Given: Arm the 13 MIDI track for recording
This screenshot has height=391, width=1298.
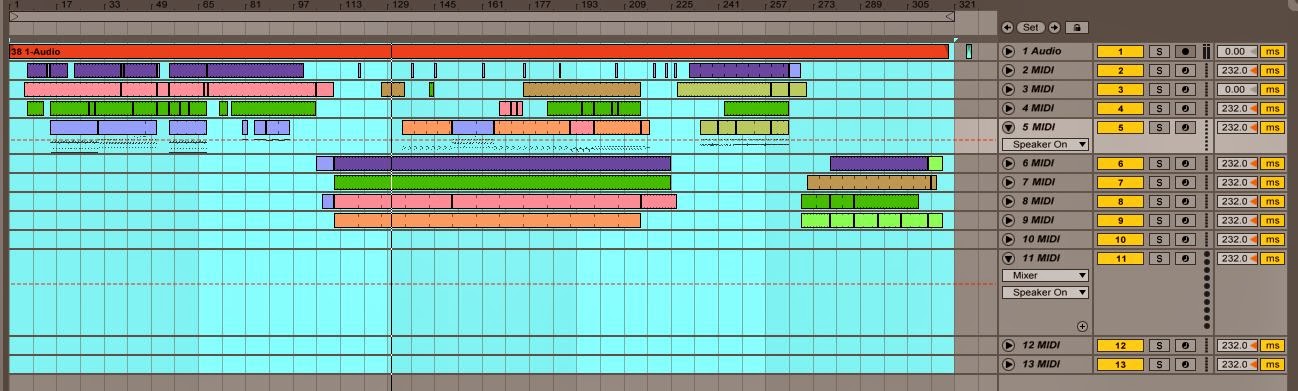Looking at the screenshot, I should click(1186, 364).
